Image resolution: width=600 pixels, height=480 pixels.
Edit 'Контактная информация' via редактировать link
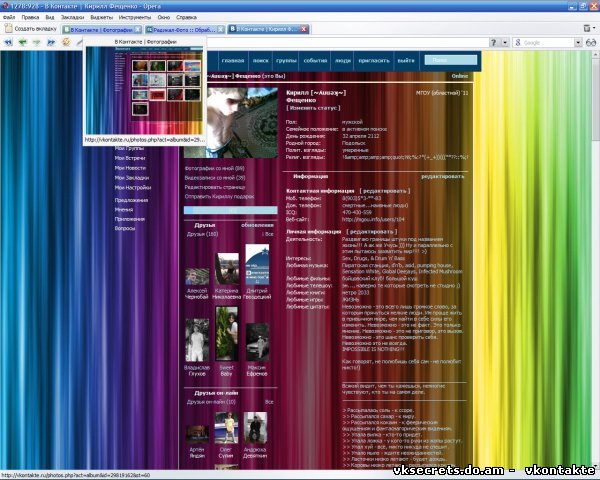(x=385, y=191)
